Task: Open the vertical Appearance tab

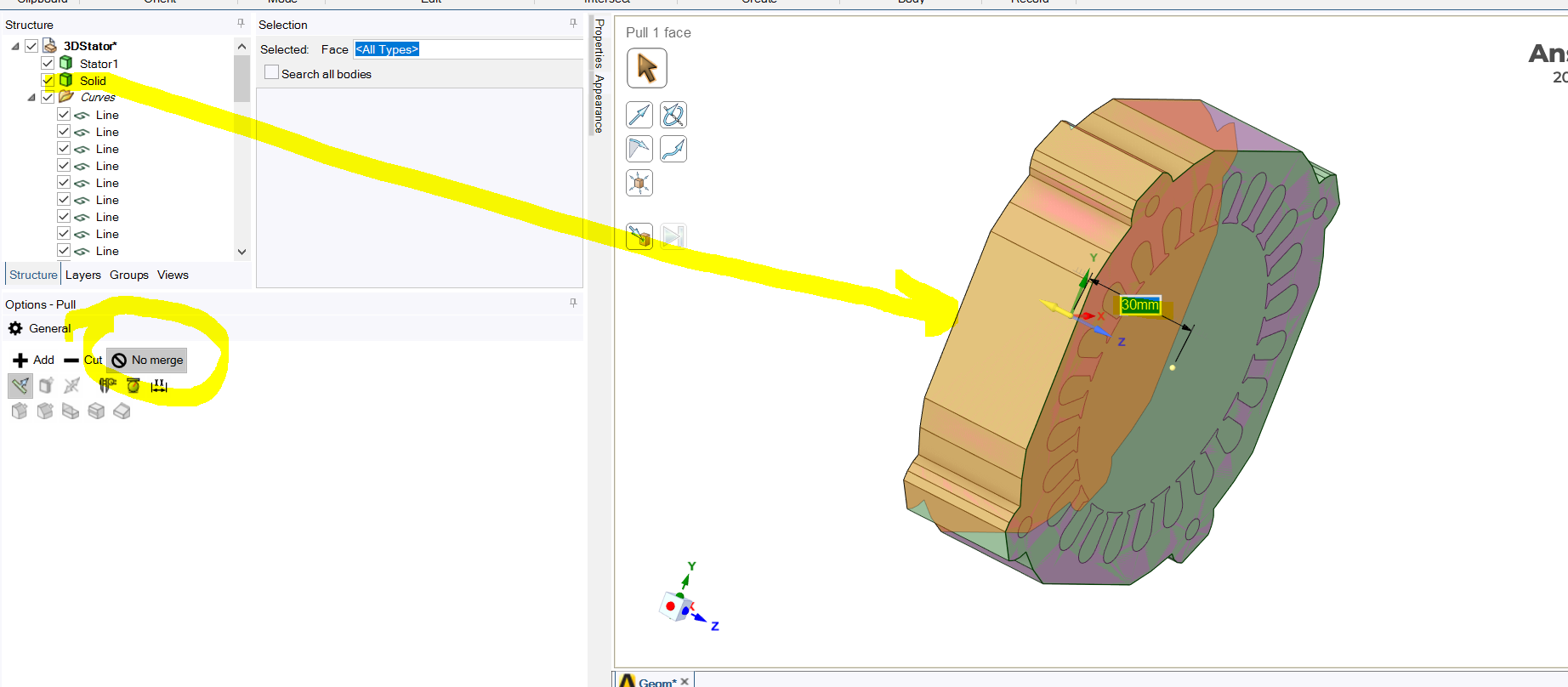Action: [599, 104]
